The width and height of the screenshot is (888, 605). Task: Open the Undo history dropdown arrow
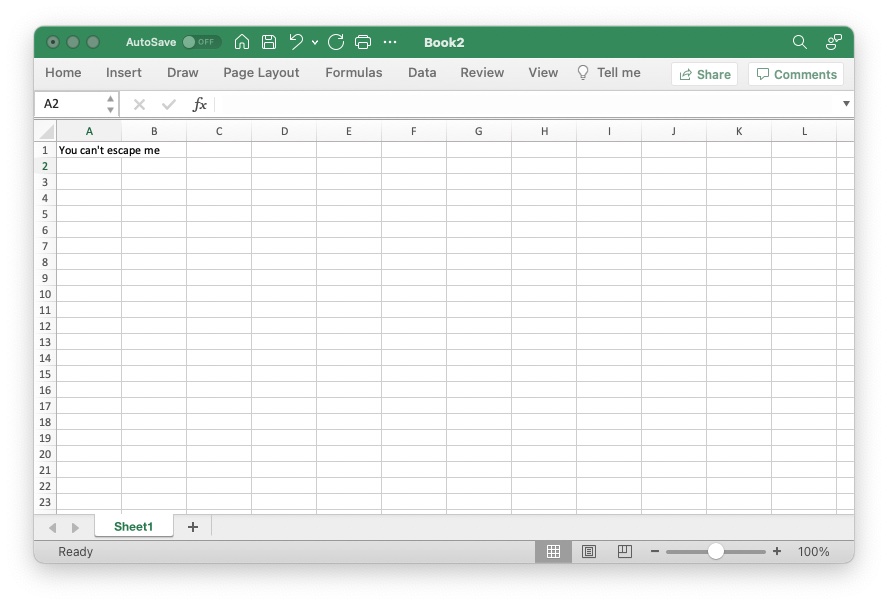[315, 42]
